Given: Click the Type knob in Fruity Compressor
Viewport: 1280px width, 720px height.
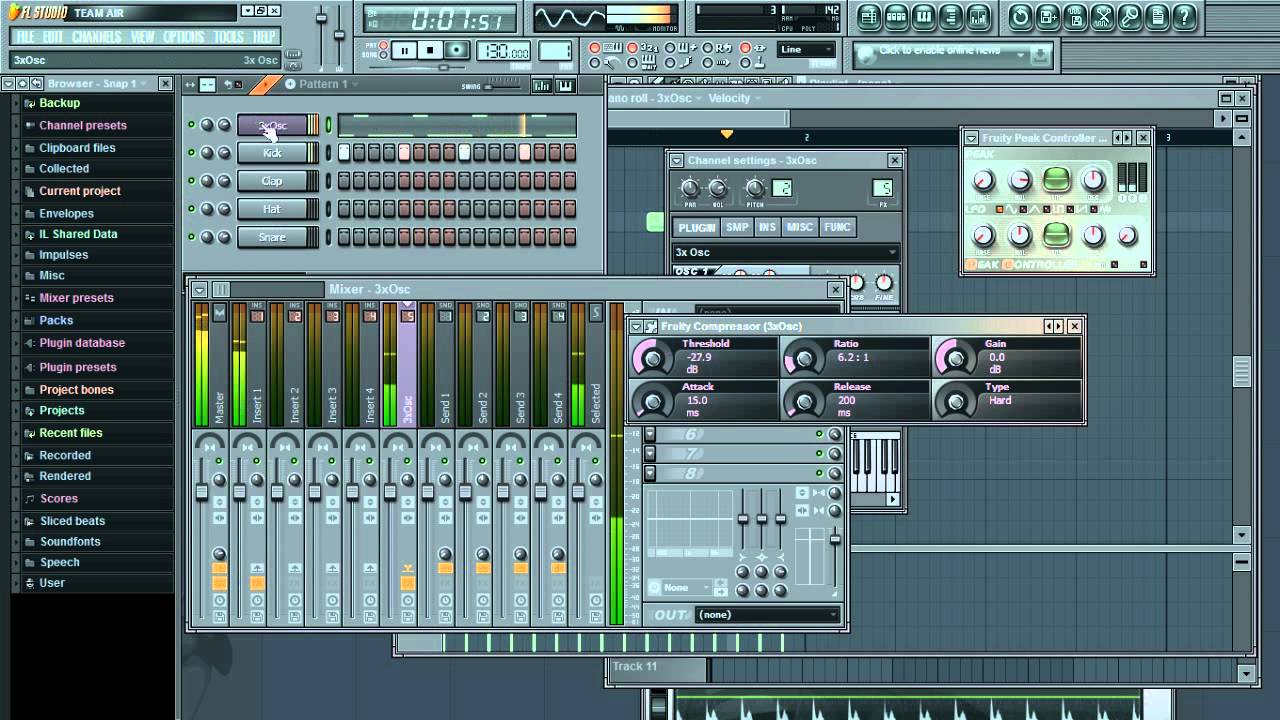Looking at the screenshot, I should (x=956, y=401).
